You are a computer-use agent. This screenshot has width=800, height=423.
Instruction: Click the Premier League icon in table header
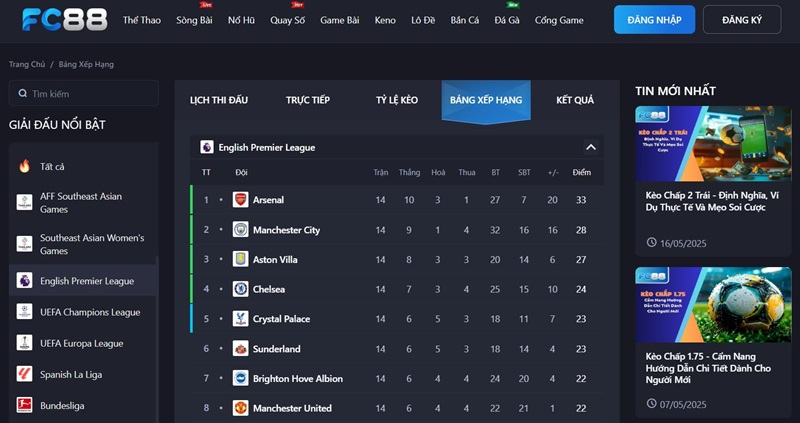pos(207,147)
